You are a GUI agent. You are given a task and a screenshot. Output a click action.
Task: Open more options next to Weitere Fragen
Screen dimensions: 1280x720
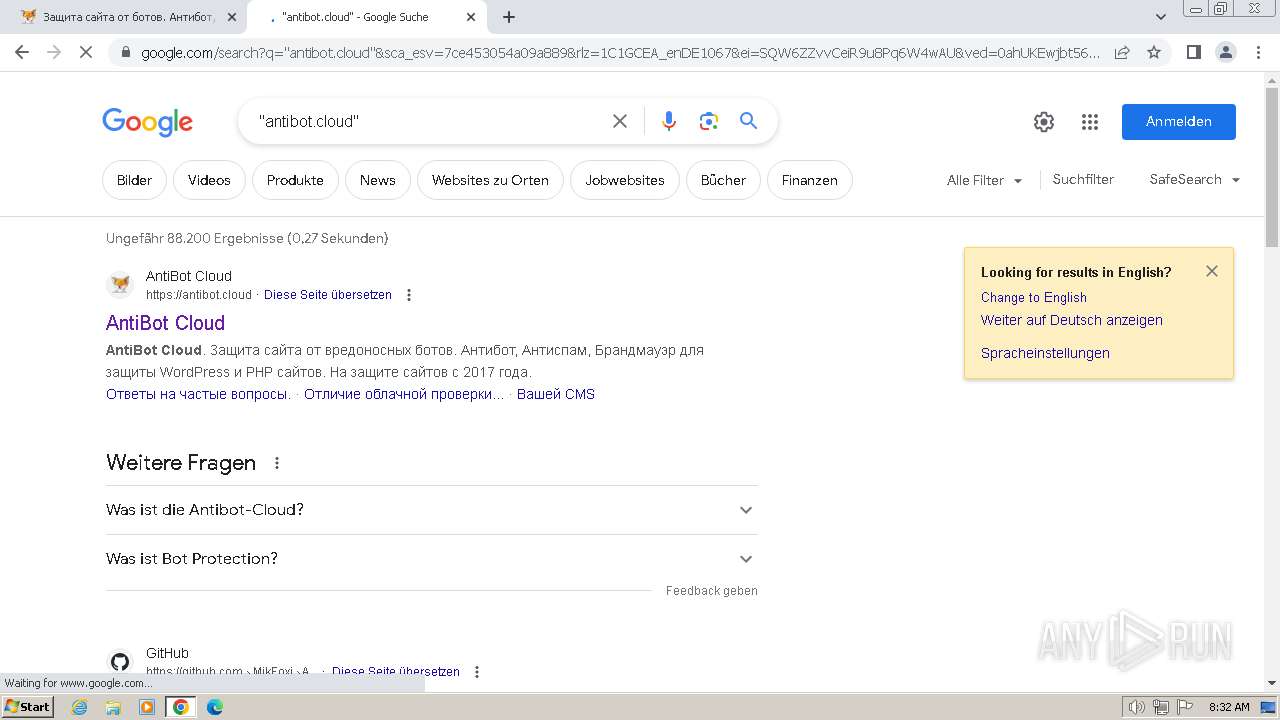point(277,463)
